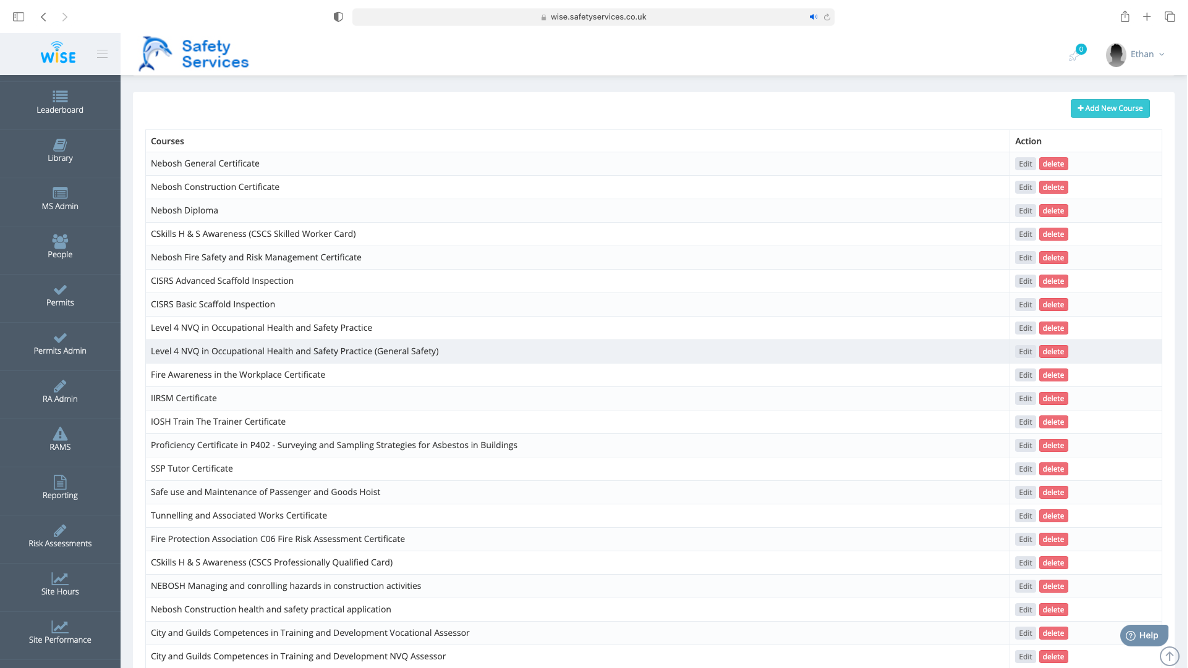
Task: Edit Fire Awareness in the Workplace Certificate
Action: 1025,375
